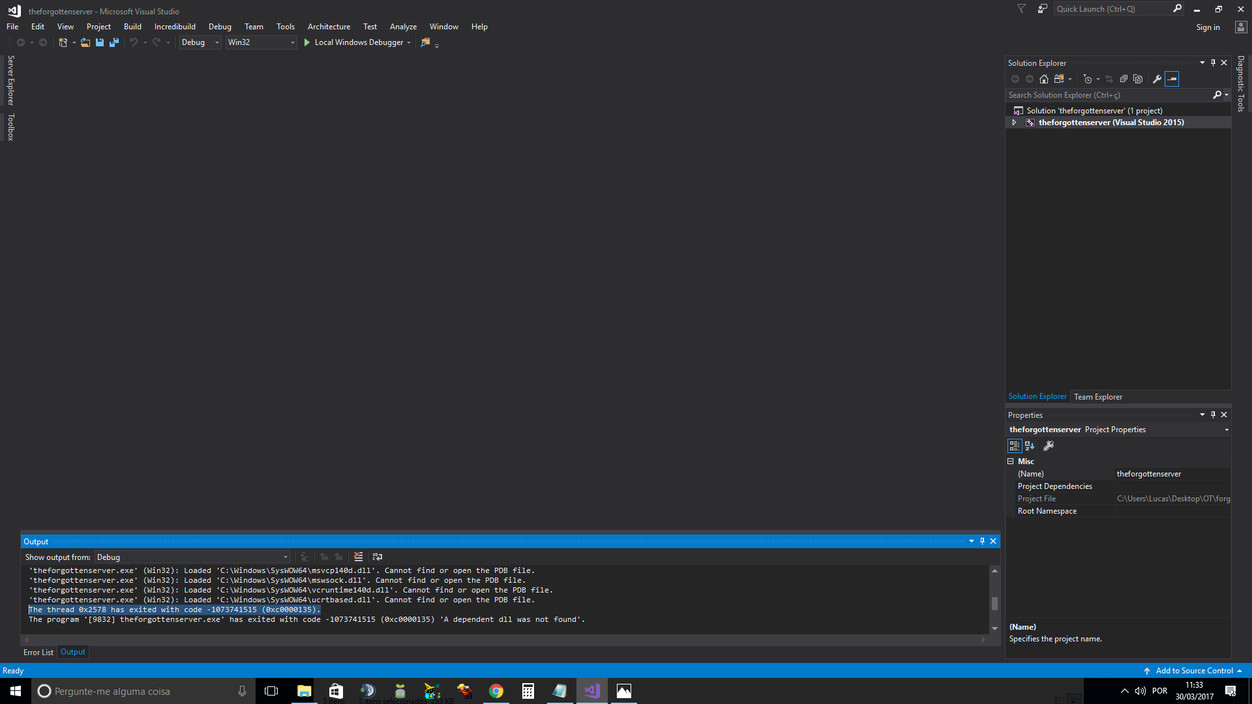Open the File menu
This screenshot has width=1252, height=704.
[x=12, y=26]
